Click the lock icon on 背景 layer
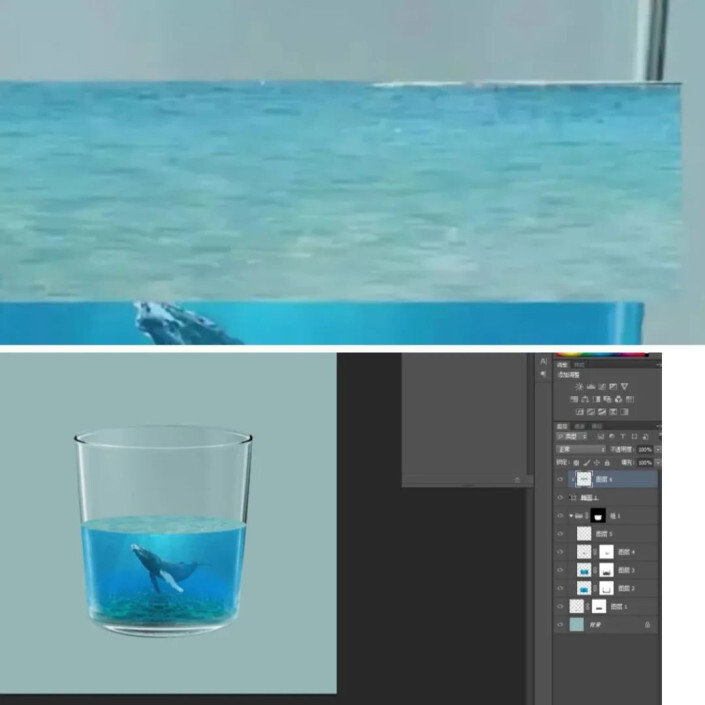Image resolution: width=705 pixels, height=705 pixels. pos(648,624)
